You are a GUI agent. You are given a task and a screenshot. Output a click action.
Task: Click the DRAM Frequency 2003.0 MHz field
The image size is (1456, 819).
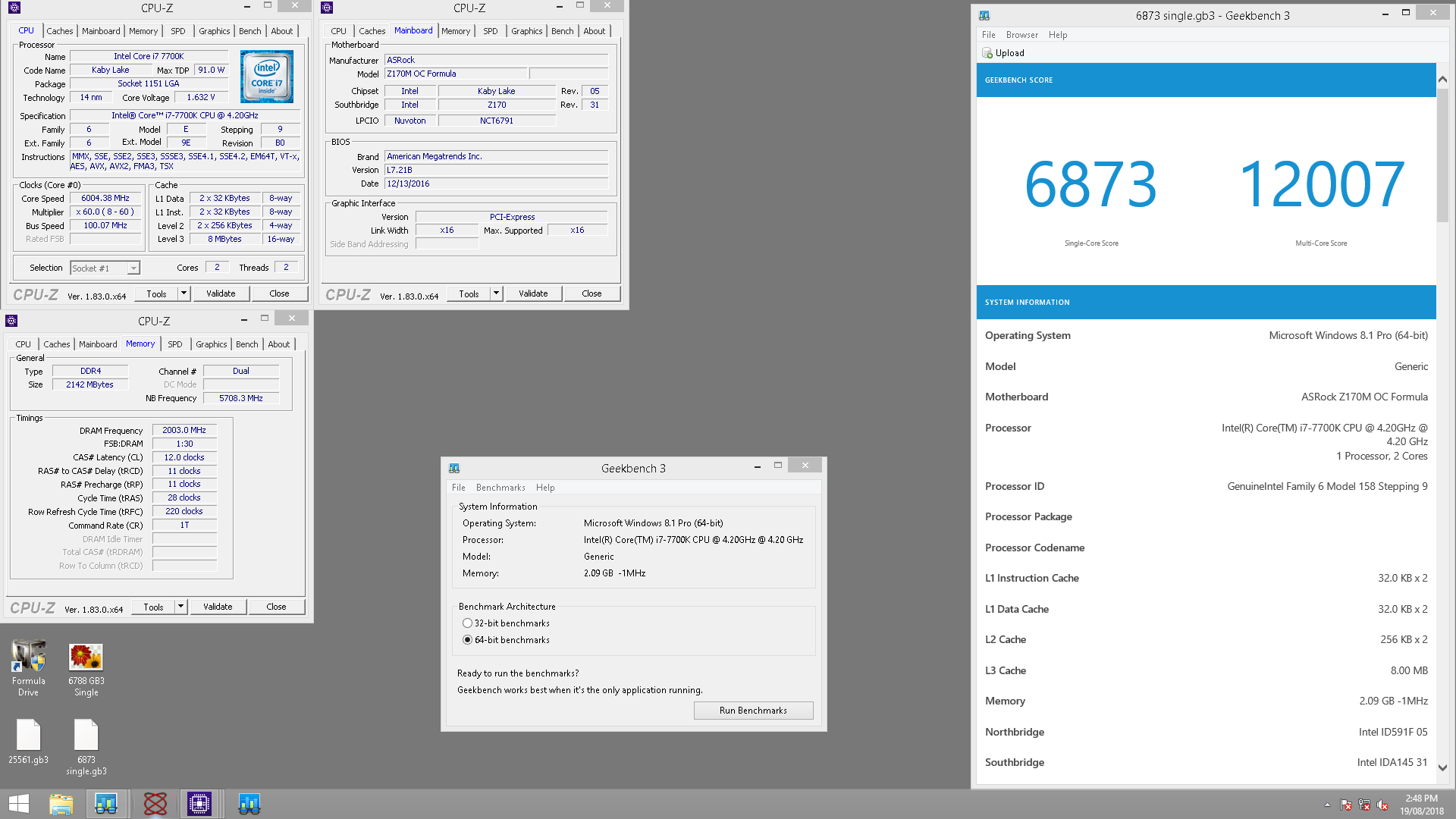tap(184, 430)
